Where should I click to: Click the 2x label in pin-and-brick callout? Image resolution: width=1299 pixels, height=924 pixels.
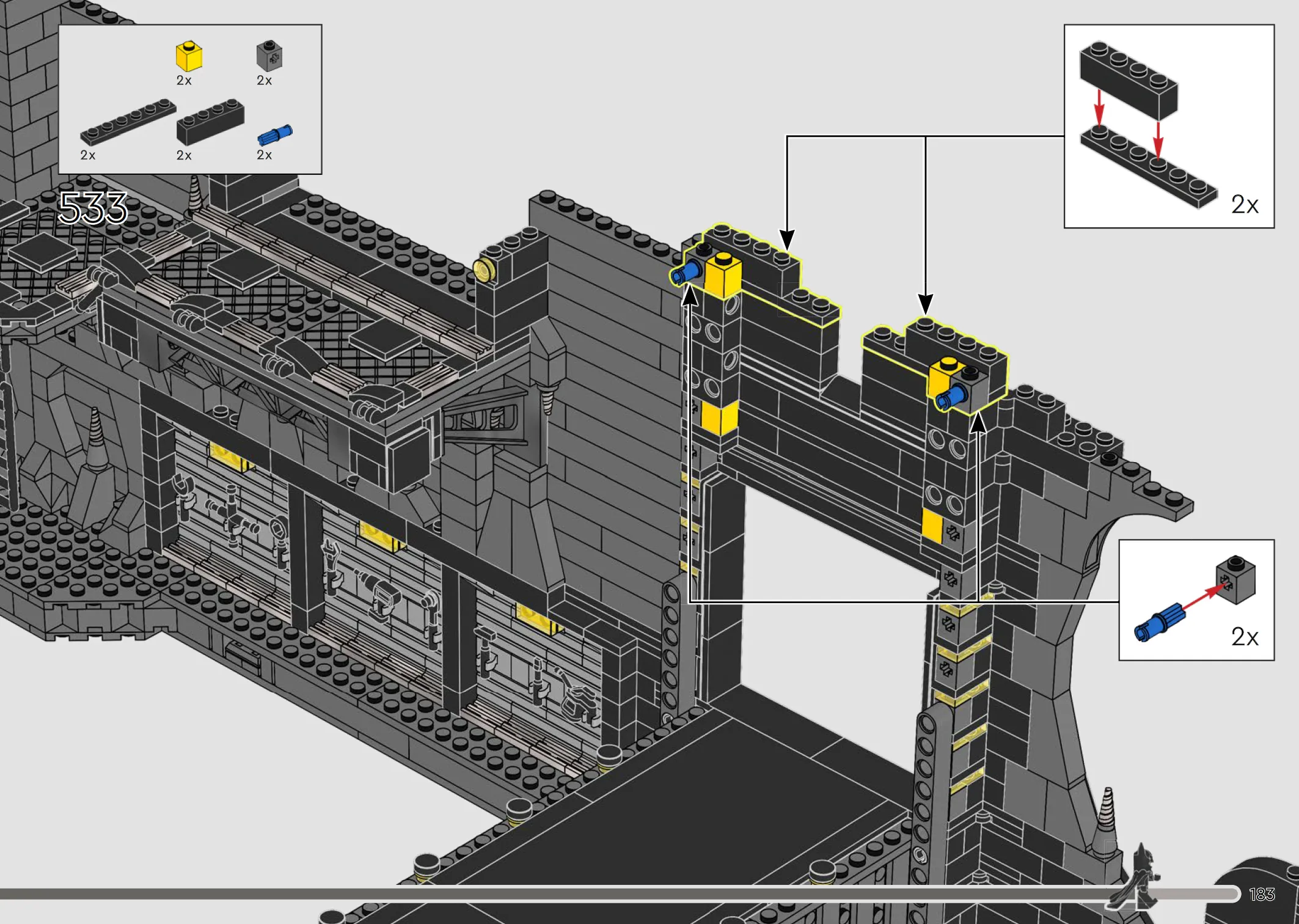(x=1245, y=637)
